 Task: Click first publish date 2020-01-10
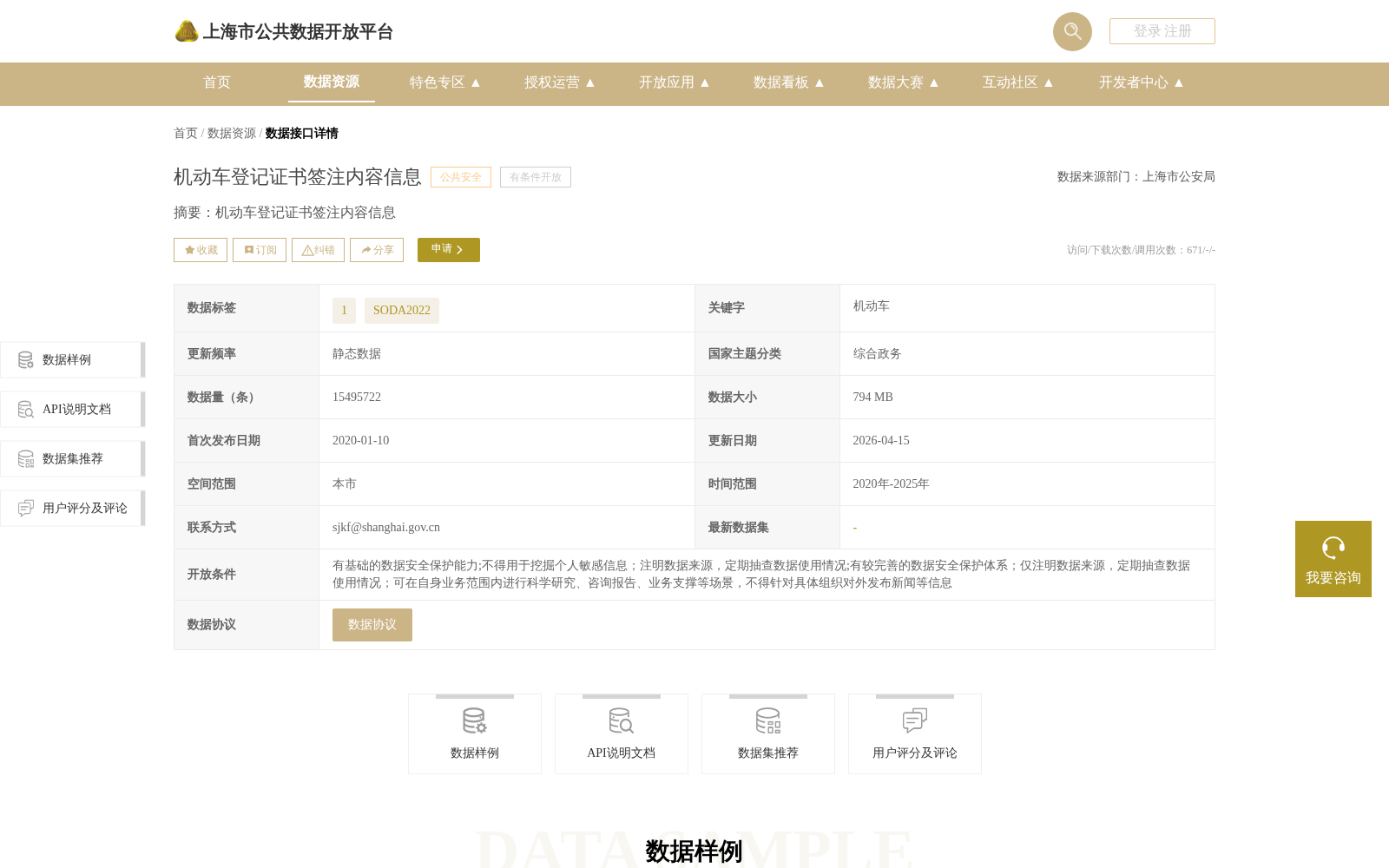pos(361,440)
